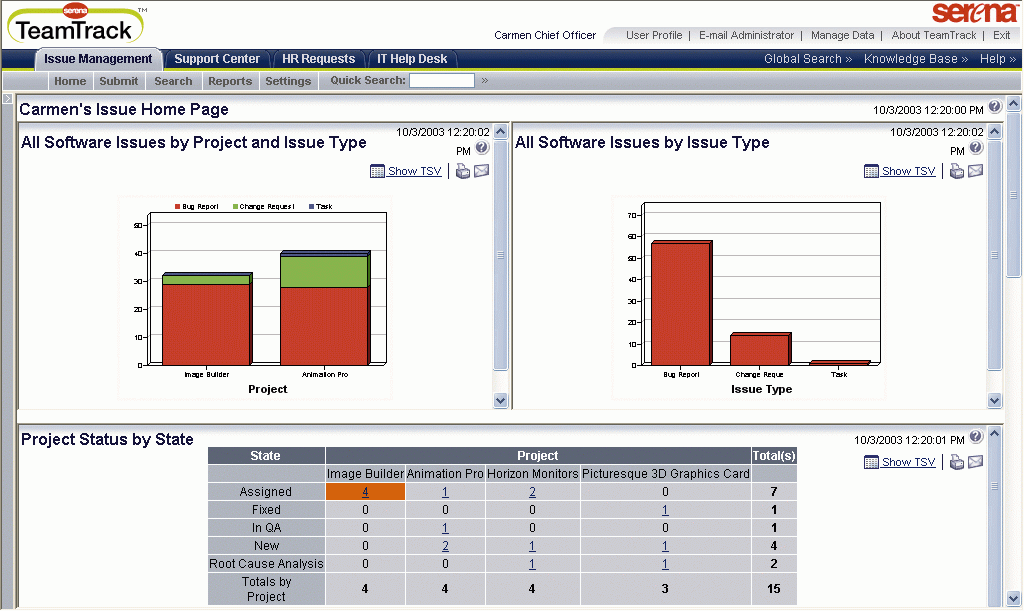Expand the collapsed left side panel
This screenshot has height=611, width=1024.
(7, 99)
